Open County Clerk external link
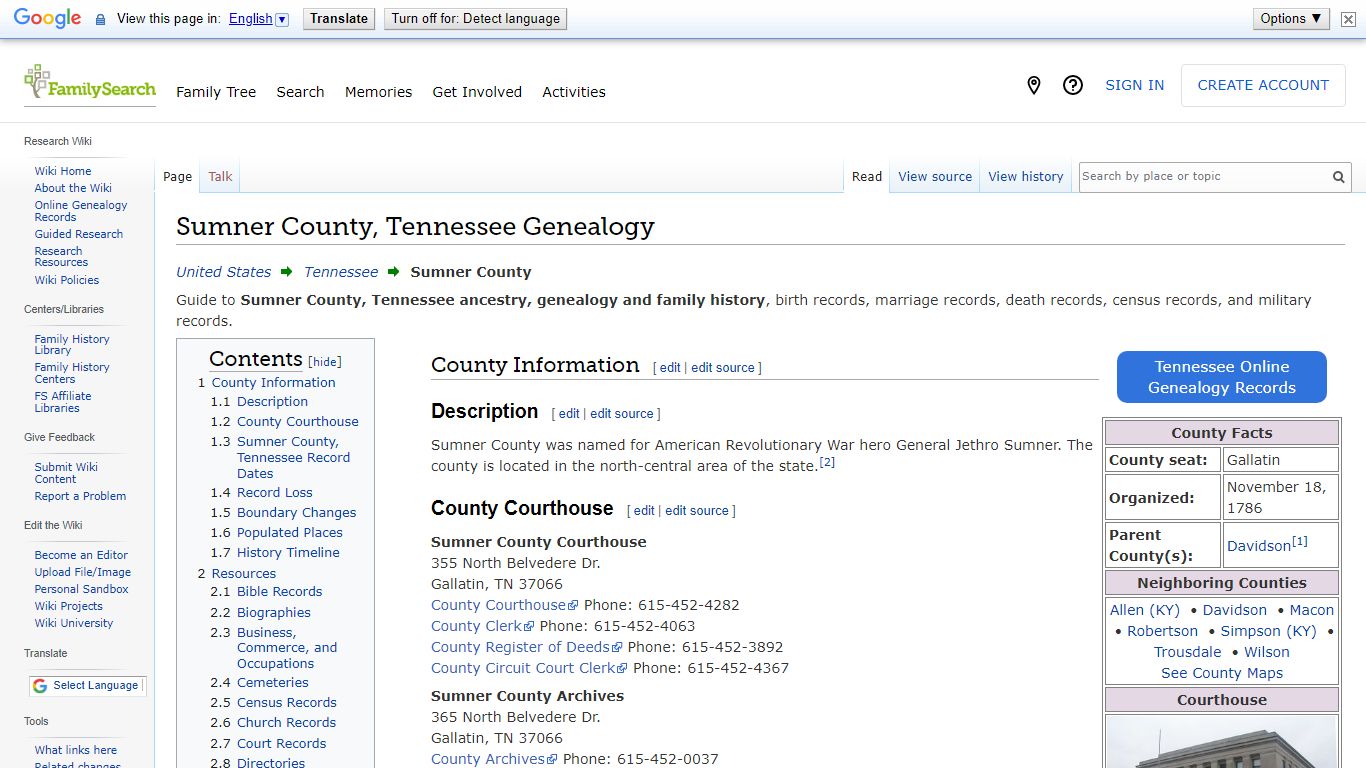 (x=482, y=626)
